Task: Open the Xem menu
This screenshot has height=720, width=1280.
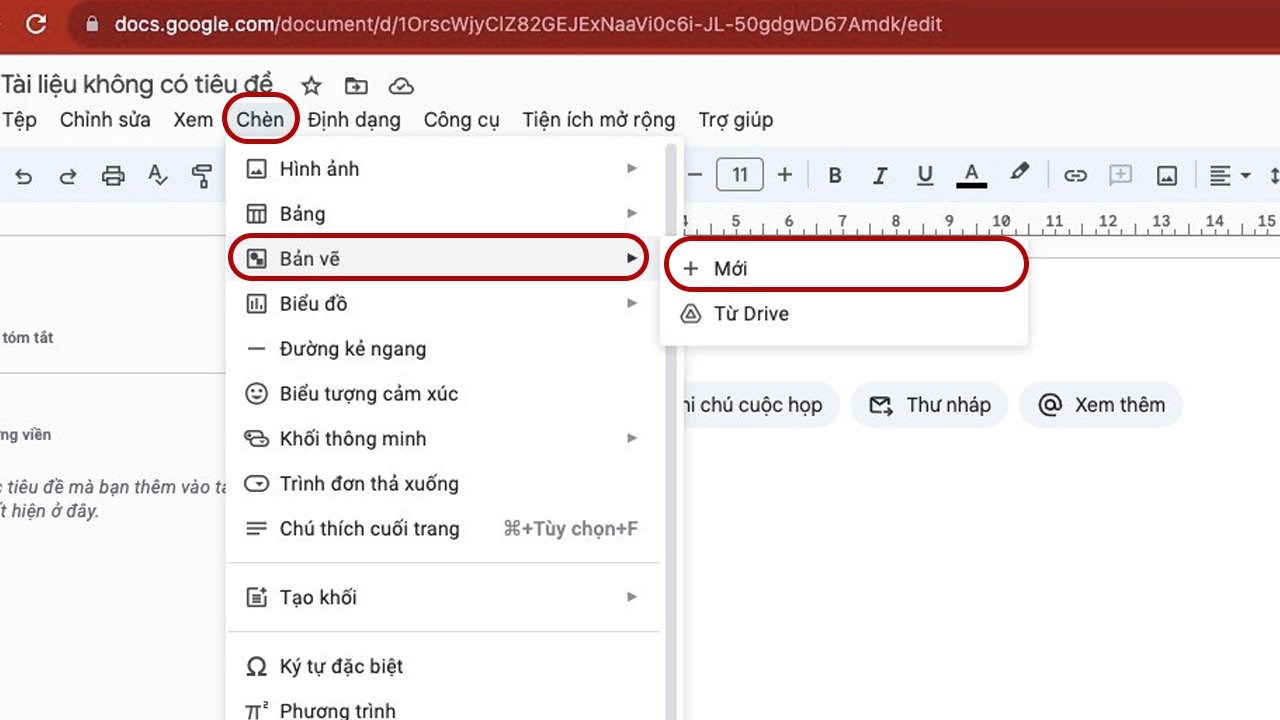Action: pos(193,120)
